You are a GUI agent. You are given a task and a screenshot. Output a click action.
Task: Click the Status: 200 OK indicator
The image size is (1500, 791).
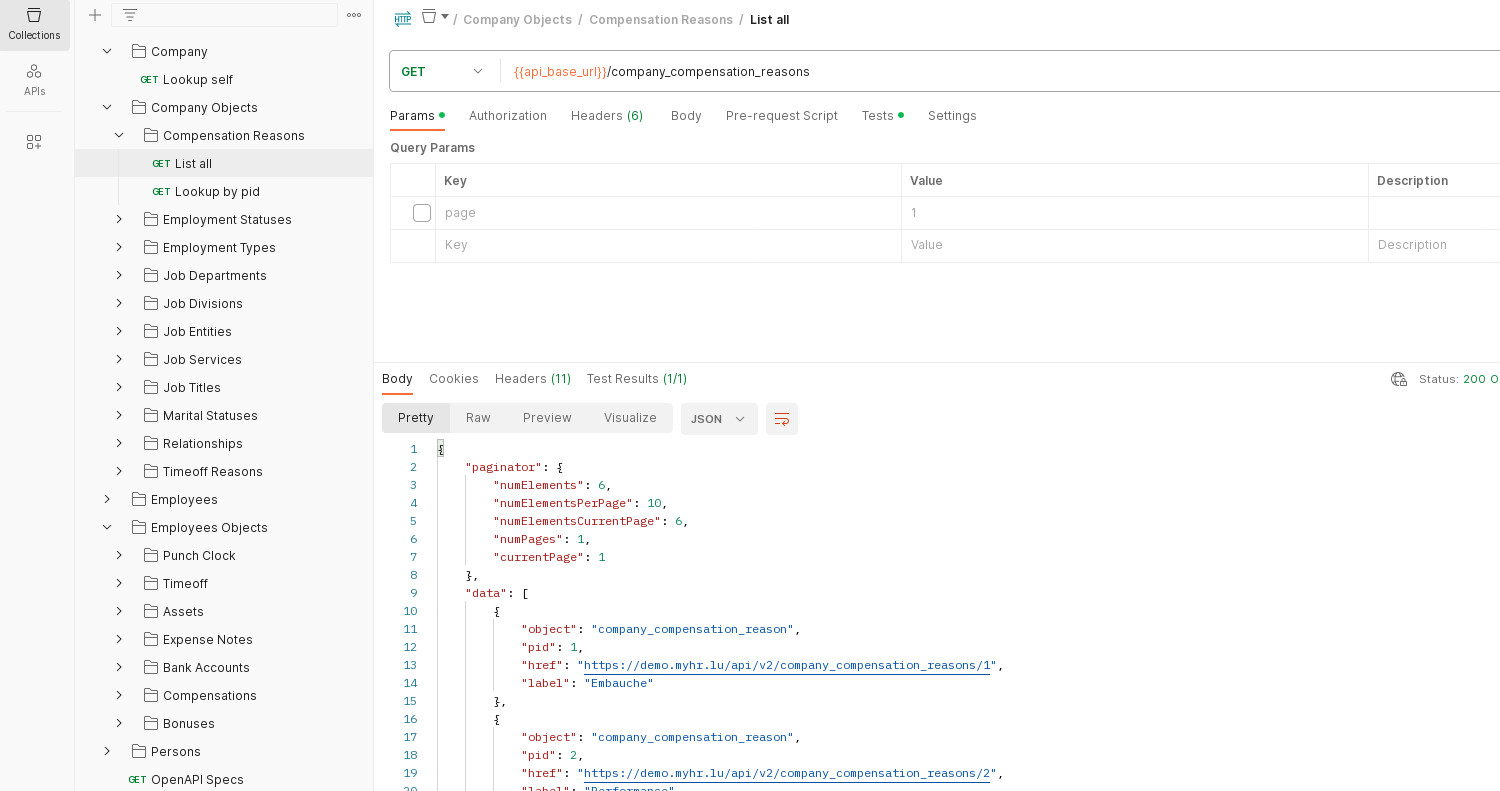coord(1459,379)
